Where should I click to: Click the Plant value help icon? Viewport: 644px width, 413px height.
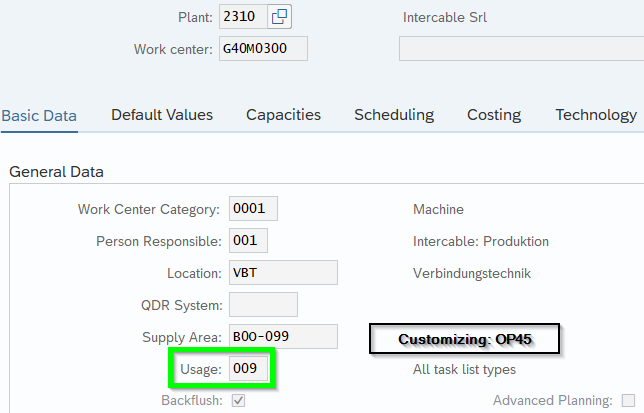pos(280,17)
